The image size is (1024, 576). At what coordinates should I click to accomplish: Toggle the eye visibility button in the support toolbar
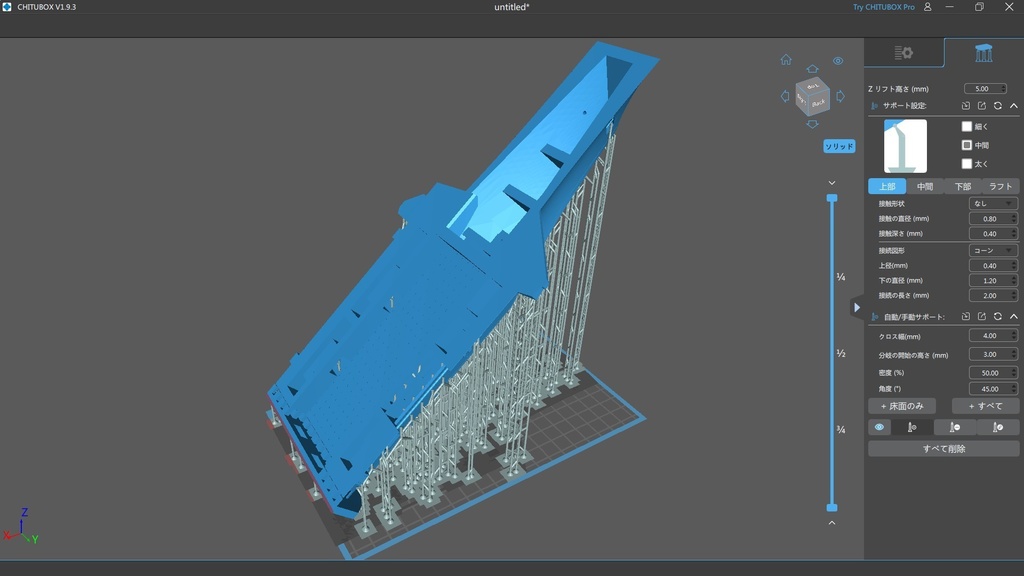coord(879,427)
